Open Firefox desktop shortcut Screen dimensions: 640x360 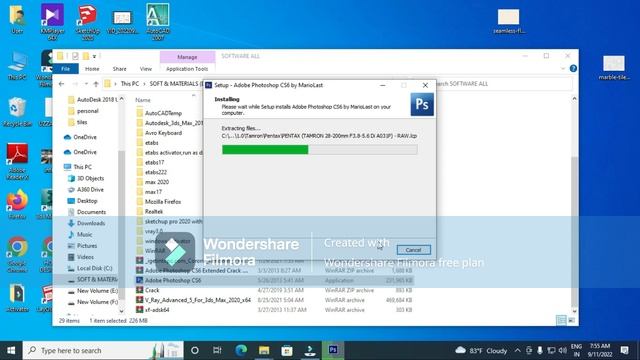tap(17, 204)
